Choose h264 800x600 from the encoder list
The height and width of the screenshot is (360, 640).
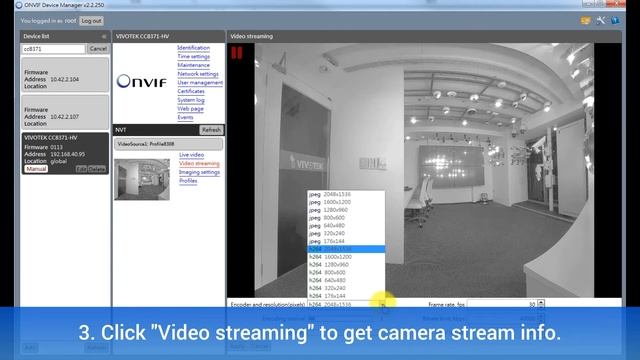[x=346, y=272]
